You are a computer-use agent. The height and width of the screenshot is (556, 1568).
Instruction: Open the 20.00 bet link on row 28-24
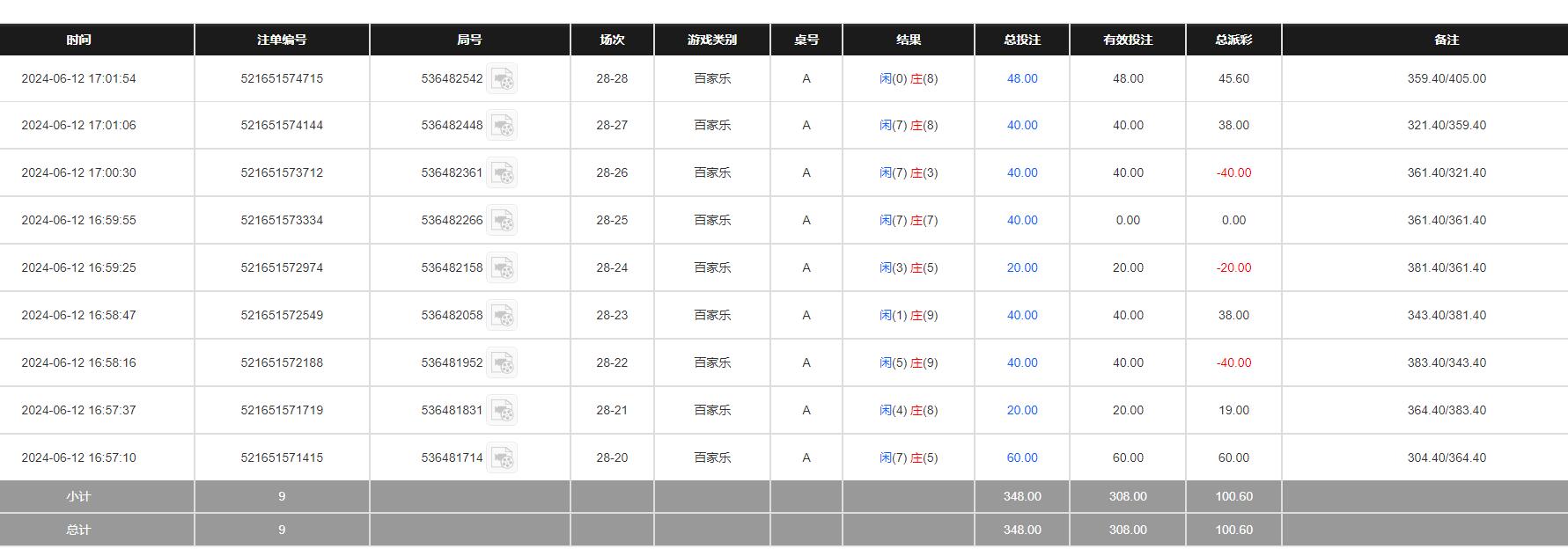1021,267
